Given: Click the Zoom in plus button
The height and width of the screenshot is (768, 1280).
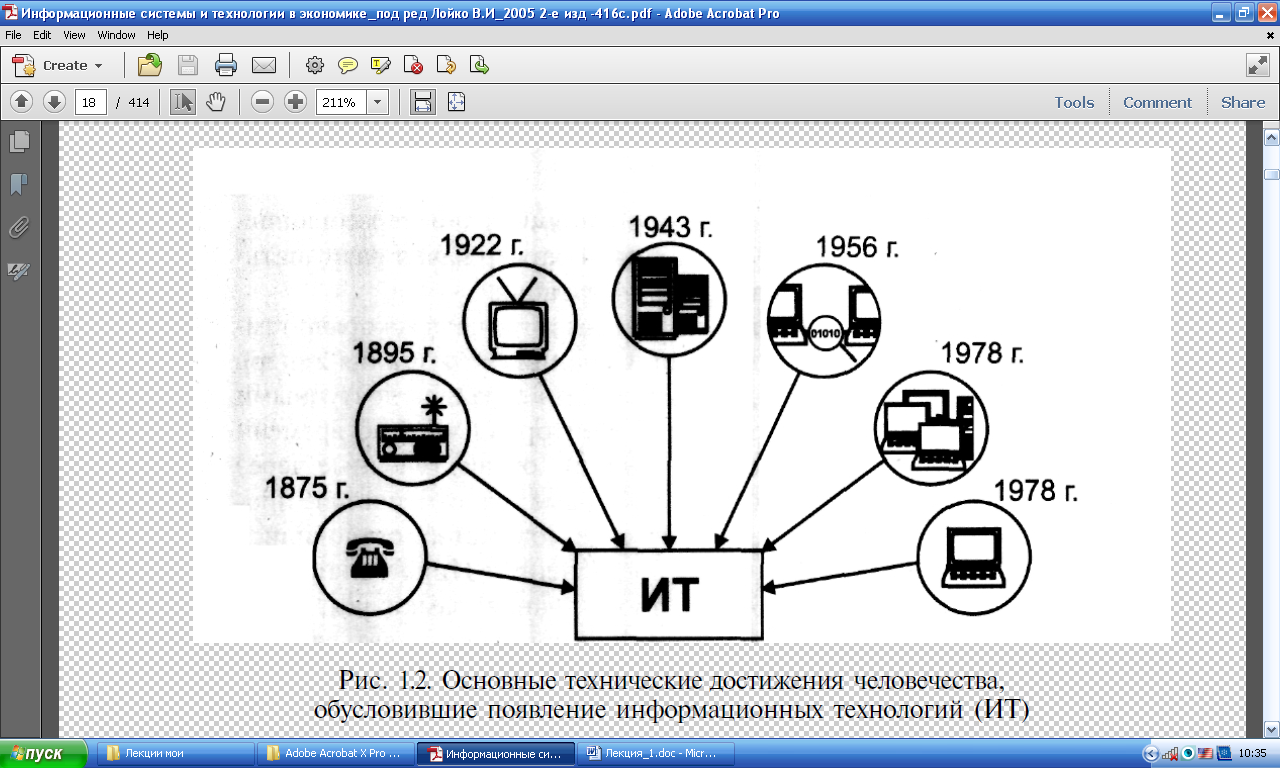Looking at the screenshot, I should point(295,102).
